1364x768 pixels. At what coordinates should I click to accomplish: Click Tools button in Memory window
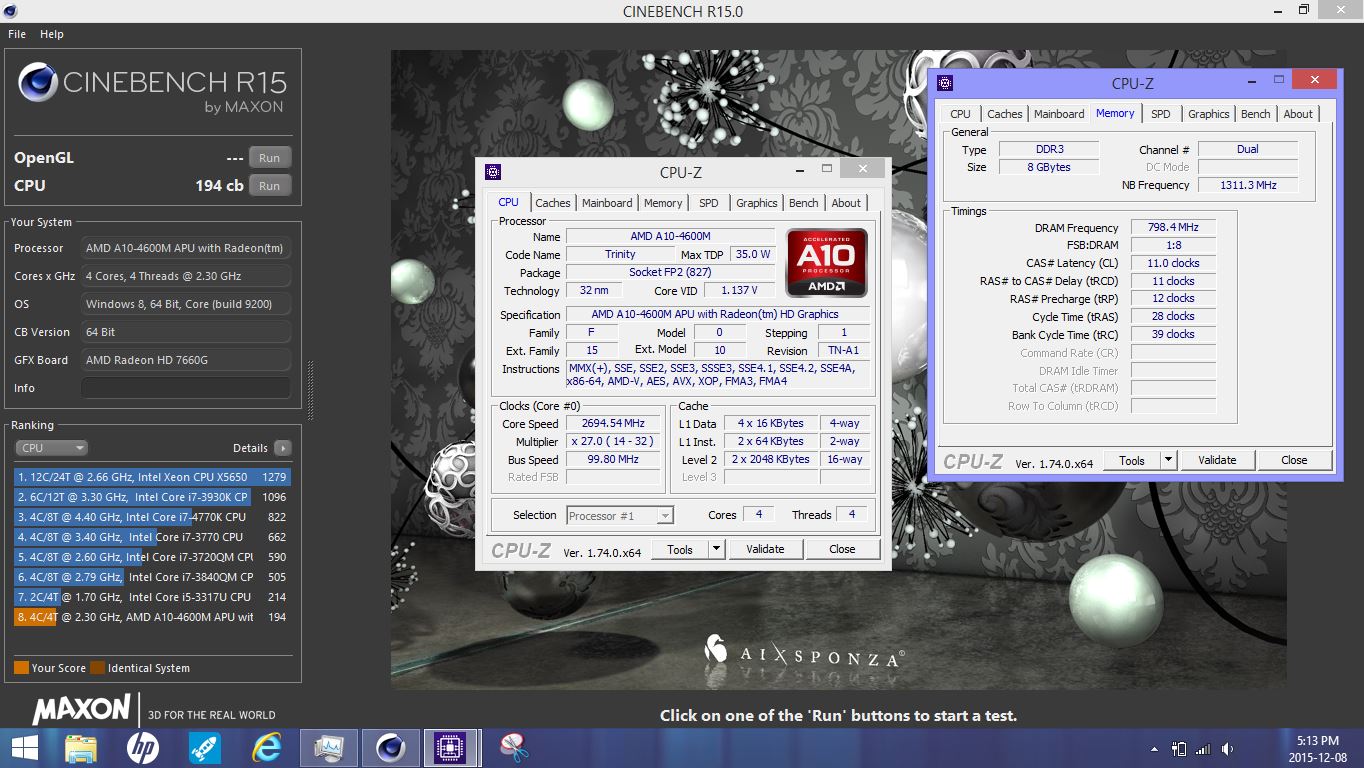point(1132,460)
